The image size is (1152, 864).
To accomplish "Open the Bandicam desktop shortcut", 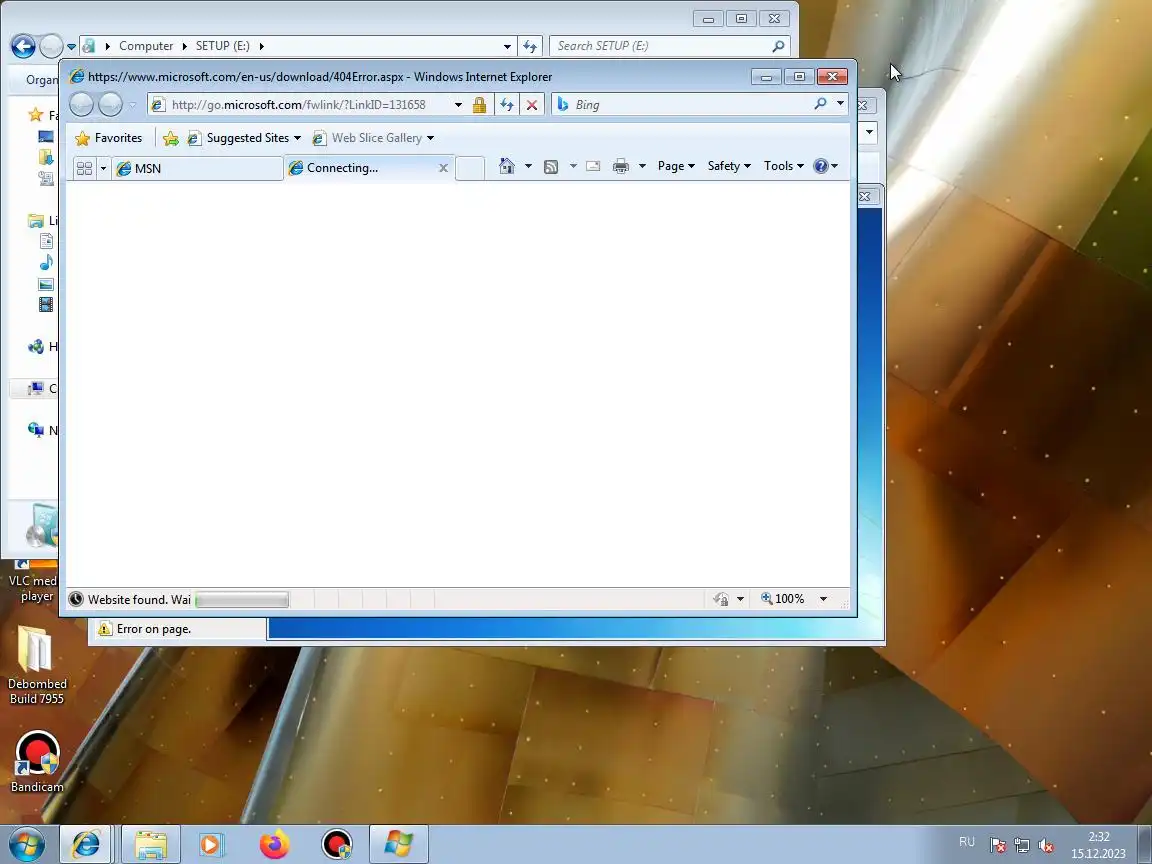I will pos(37,763).
